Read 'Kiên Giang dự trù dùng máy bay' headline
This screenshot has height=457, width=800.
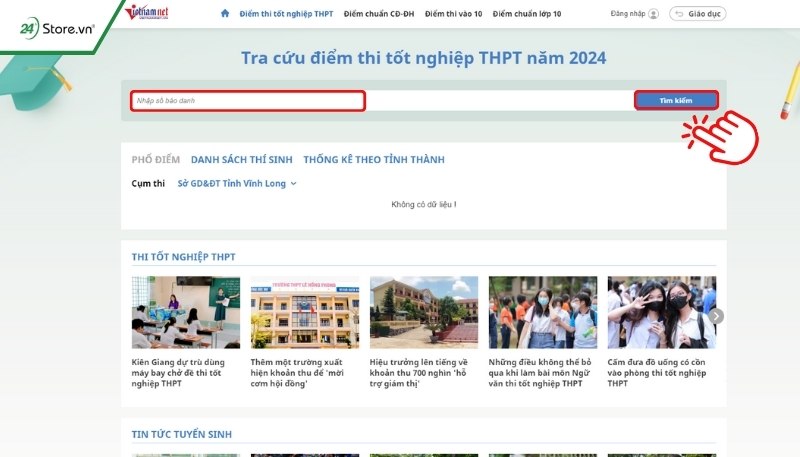point(178,373)
